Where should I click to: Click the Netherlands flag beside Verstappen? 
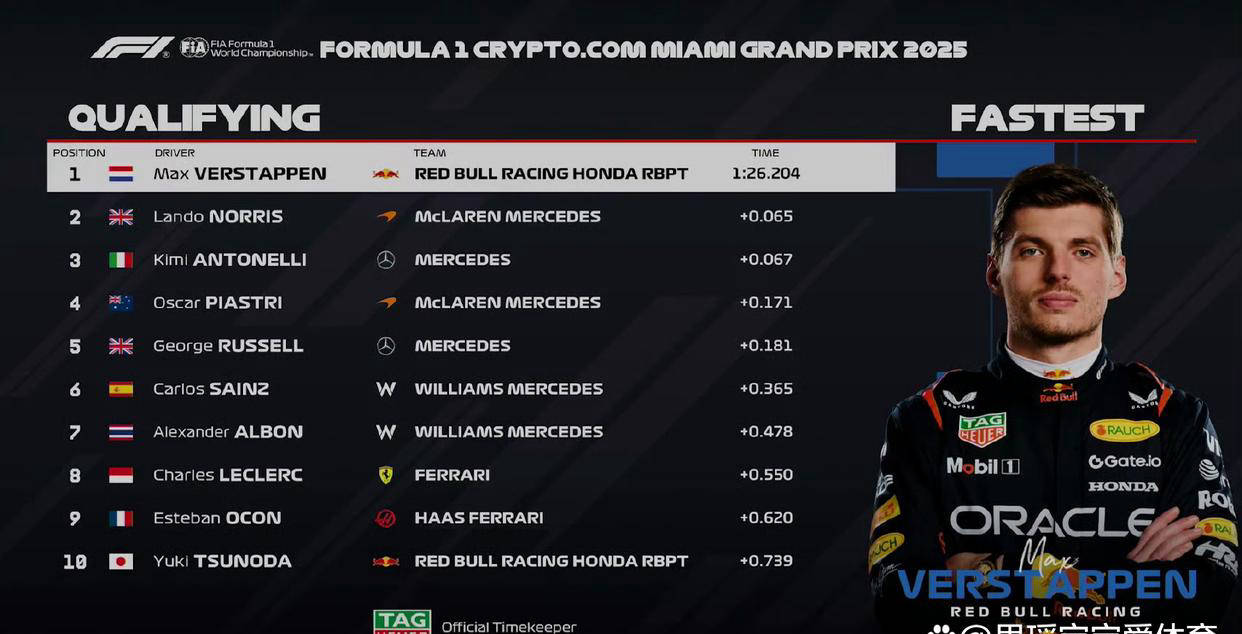coord(121,174)
